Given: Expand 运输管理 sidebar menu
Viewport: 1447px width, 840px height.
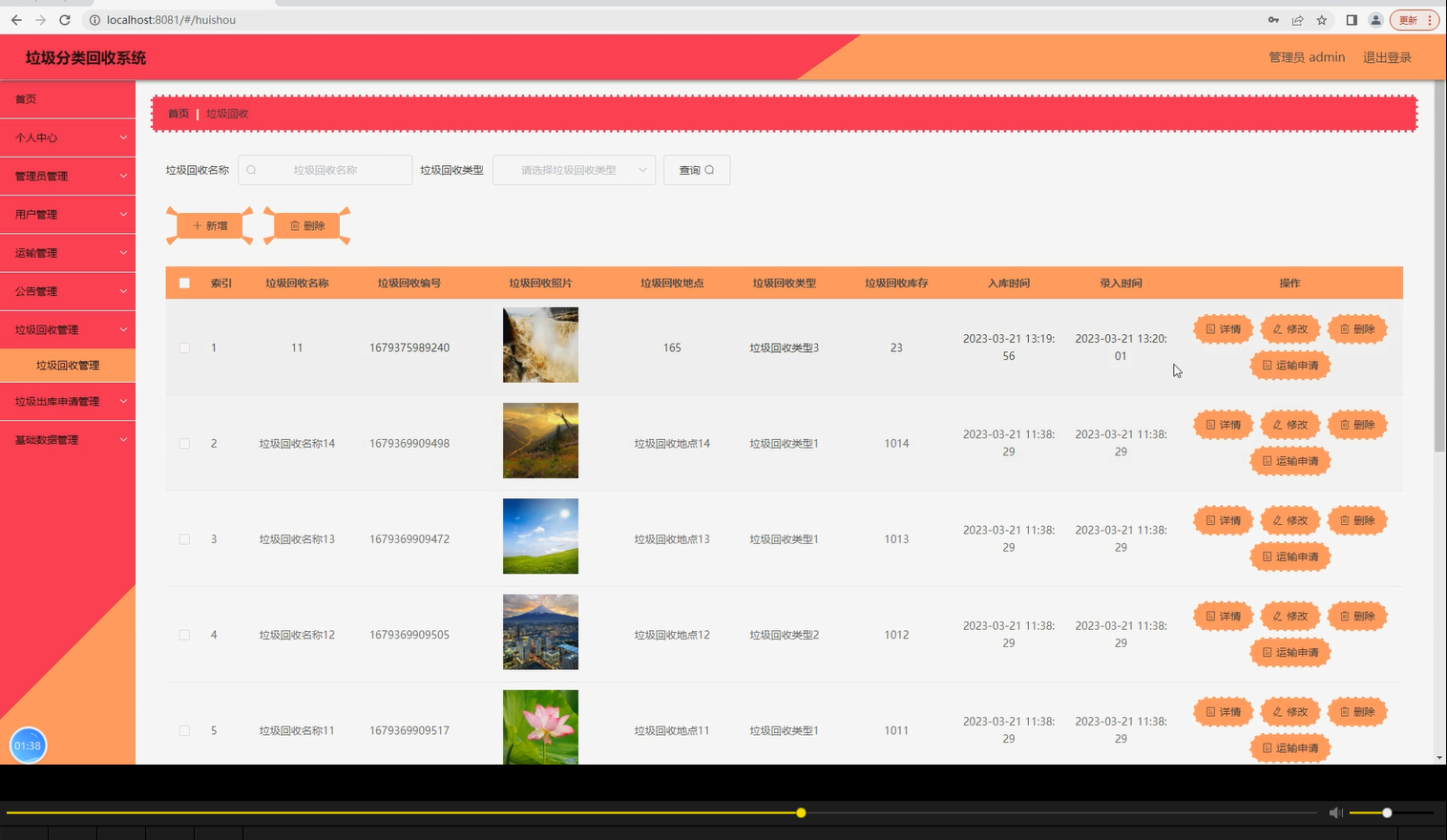Looking at the screenshot, I should [68, 253].
